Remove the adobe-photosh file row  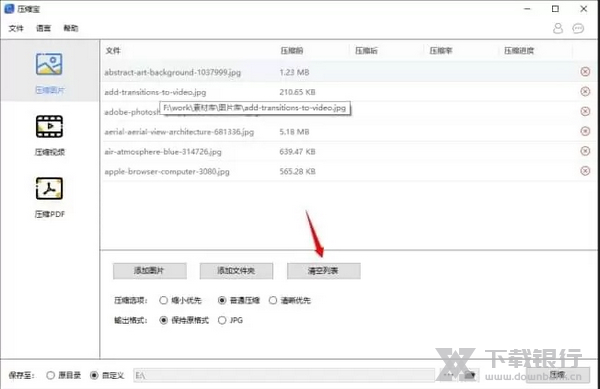pyautogui.click(x=585, y=111)
